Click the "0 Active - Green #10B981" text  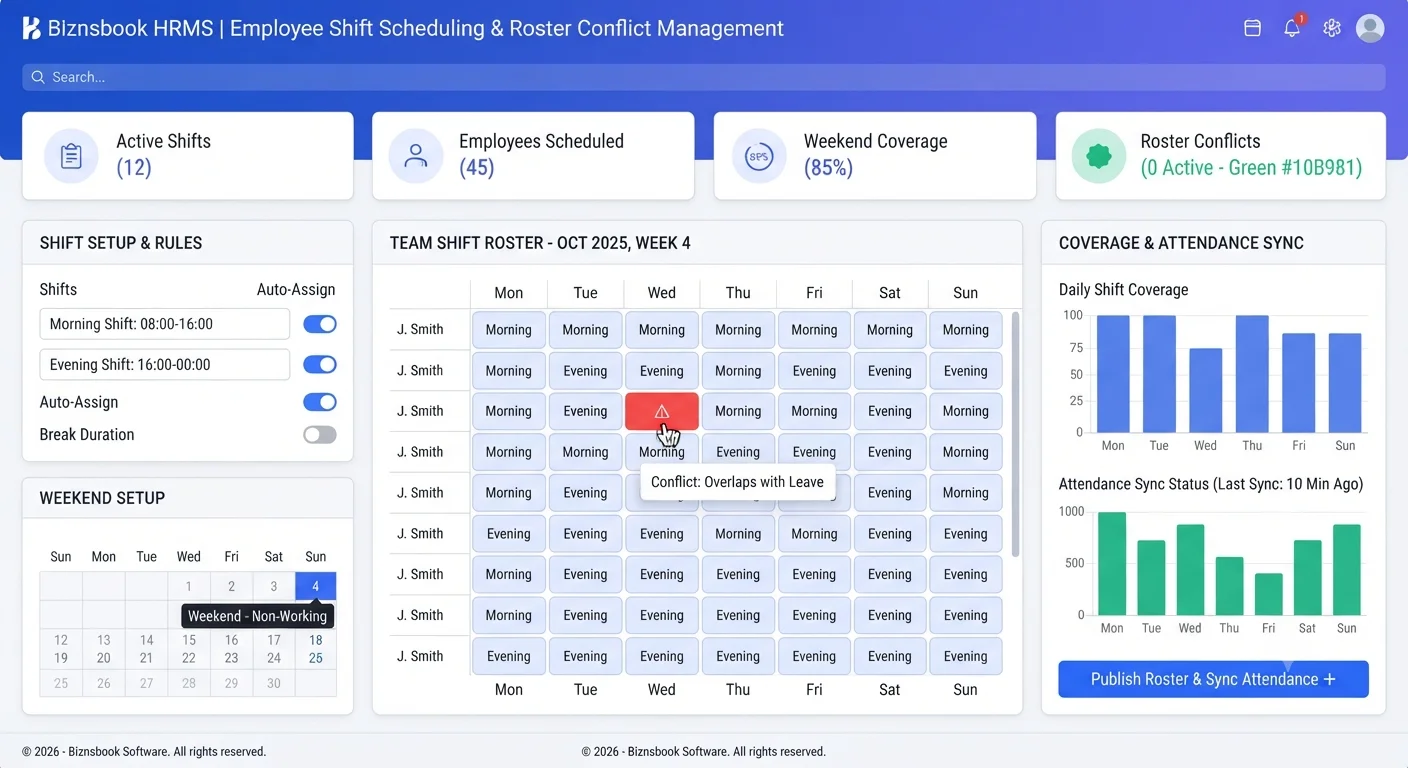pos(1251,168)
